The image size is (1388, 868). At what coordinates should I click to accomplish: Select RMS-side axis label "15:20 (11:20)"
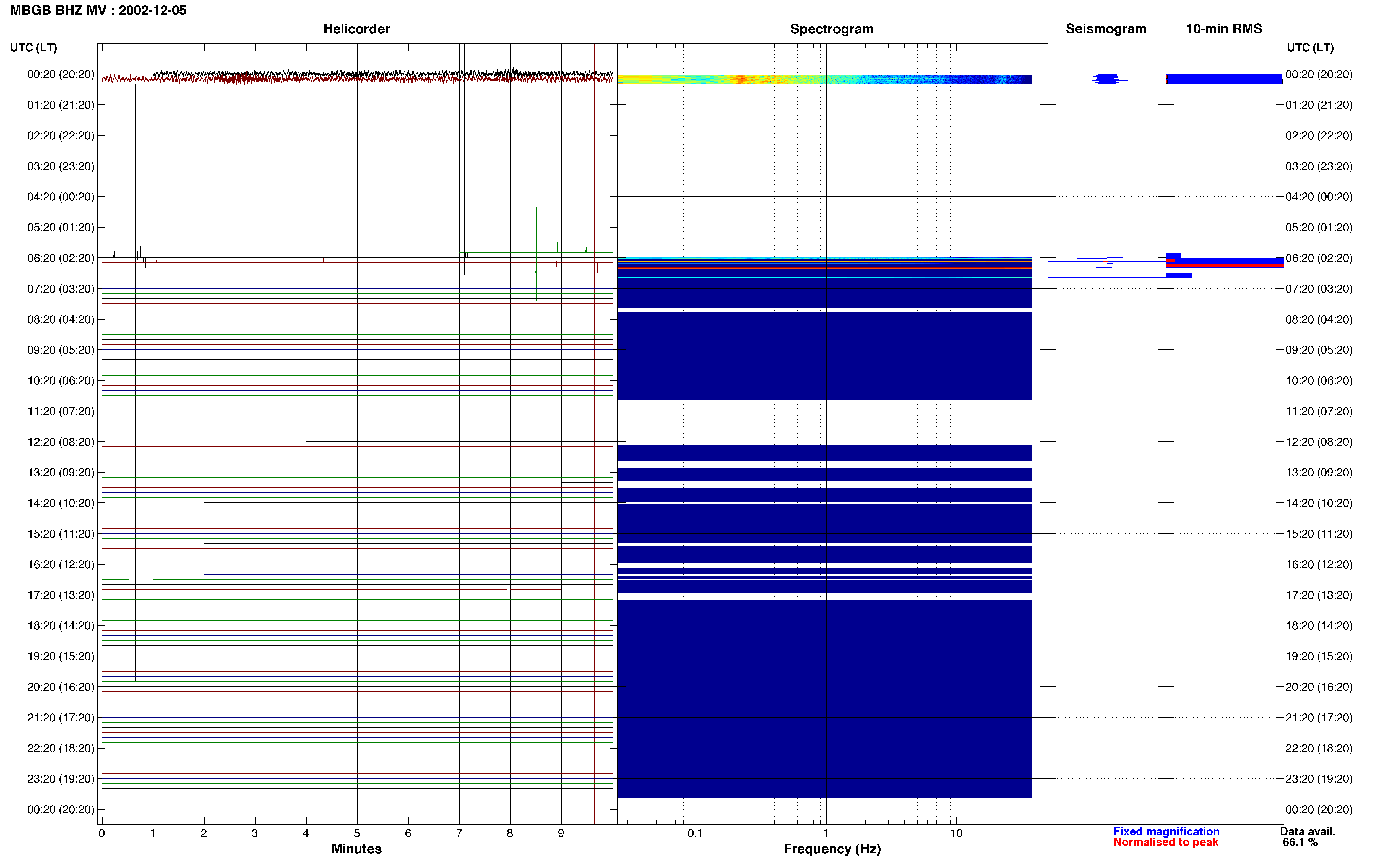click(x=1319, y=533)
